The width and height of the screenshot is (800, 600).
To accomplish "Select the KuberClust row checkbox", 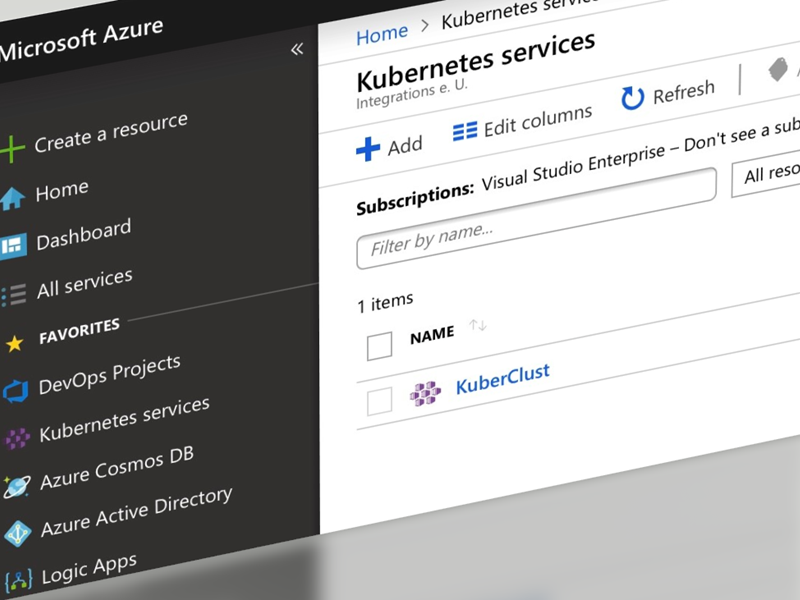I will click(x=380, y=401).
